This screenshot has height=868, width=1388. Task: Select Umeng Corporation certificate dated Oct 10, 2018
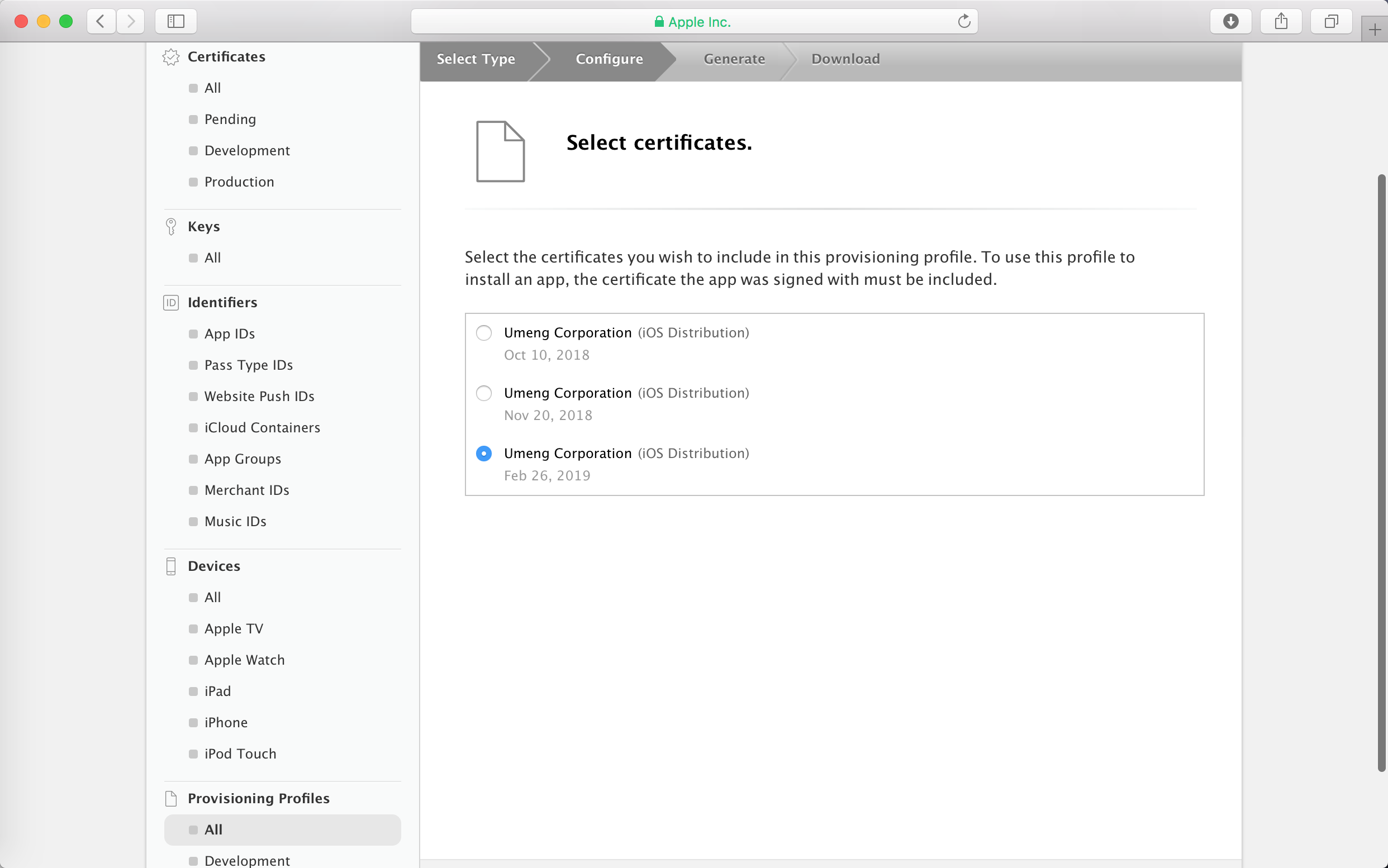click(483, 333)
